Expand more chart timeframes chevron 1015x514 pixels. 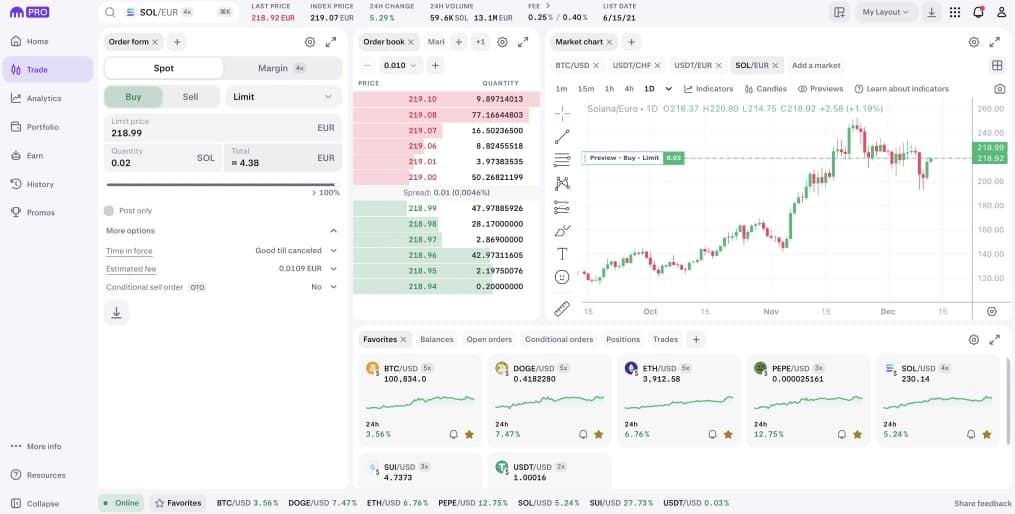pyautogui.click(x=669, y=89)
